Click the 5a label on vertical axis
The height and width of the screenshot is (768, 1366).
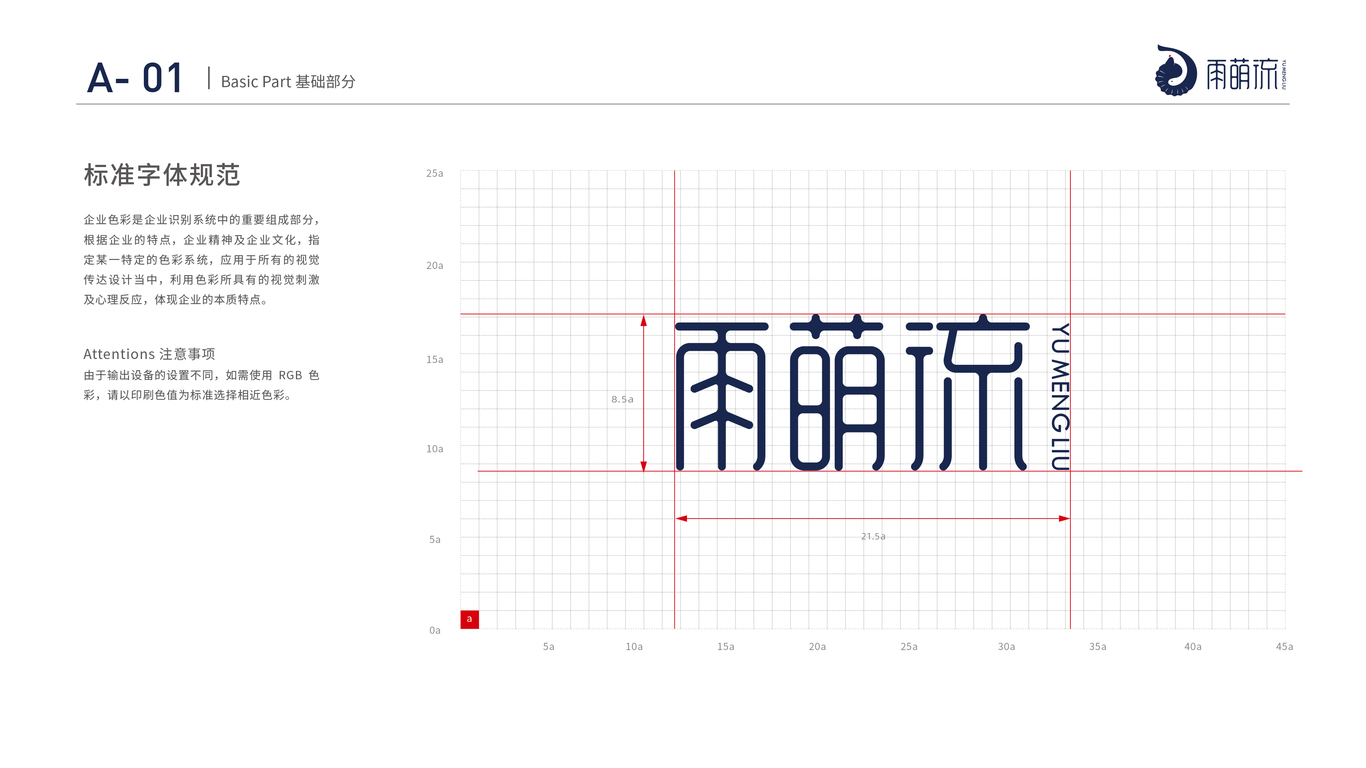click(435, 539)
